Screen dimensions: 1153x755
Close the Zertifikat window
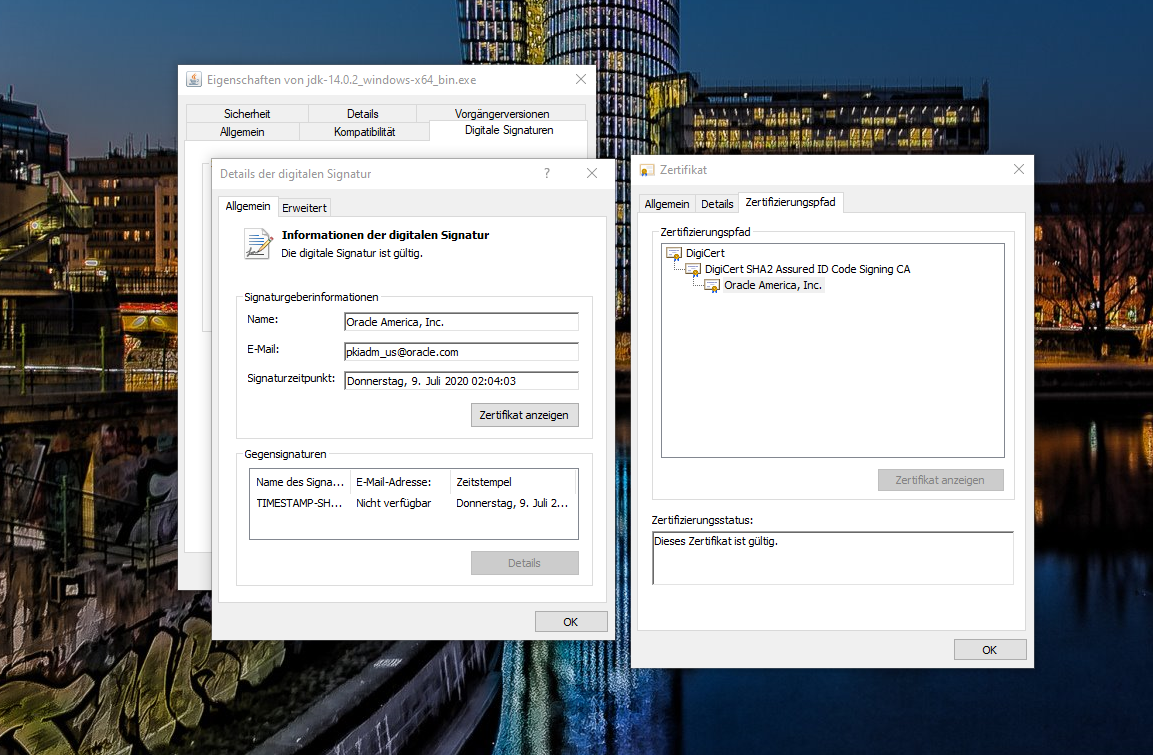coord(1018,170)
